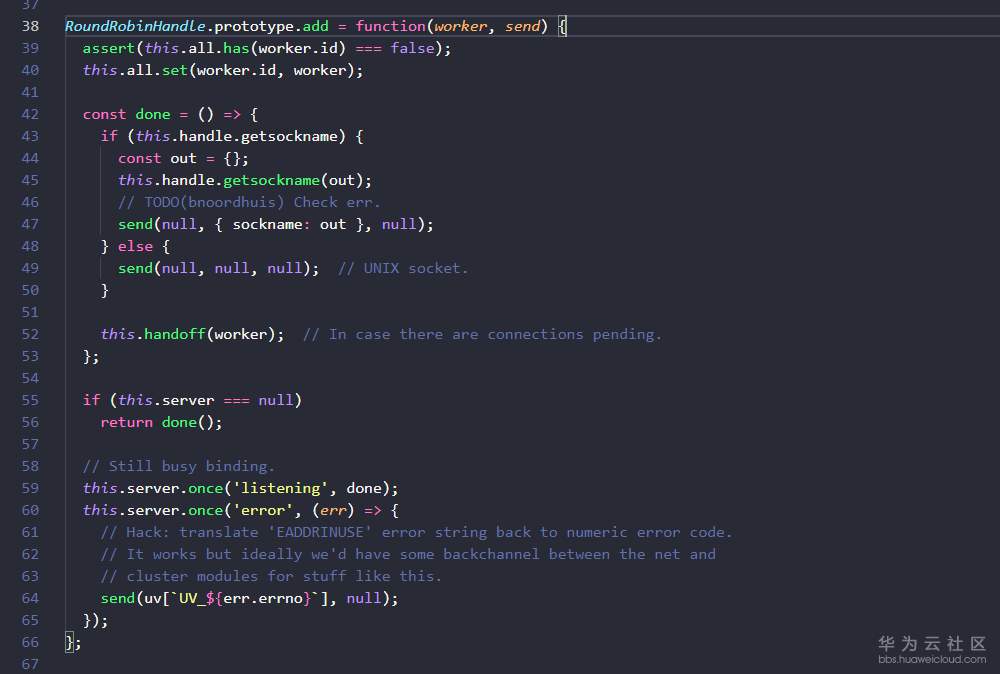This screenshot has height=674, width=1000.
Task: Click line number 52 in the gutter
Action: [x=30, y=334]
